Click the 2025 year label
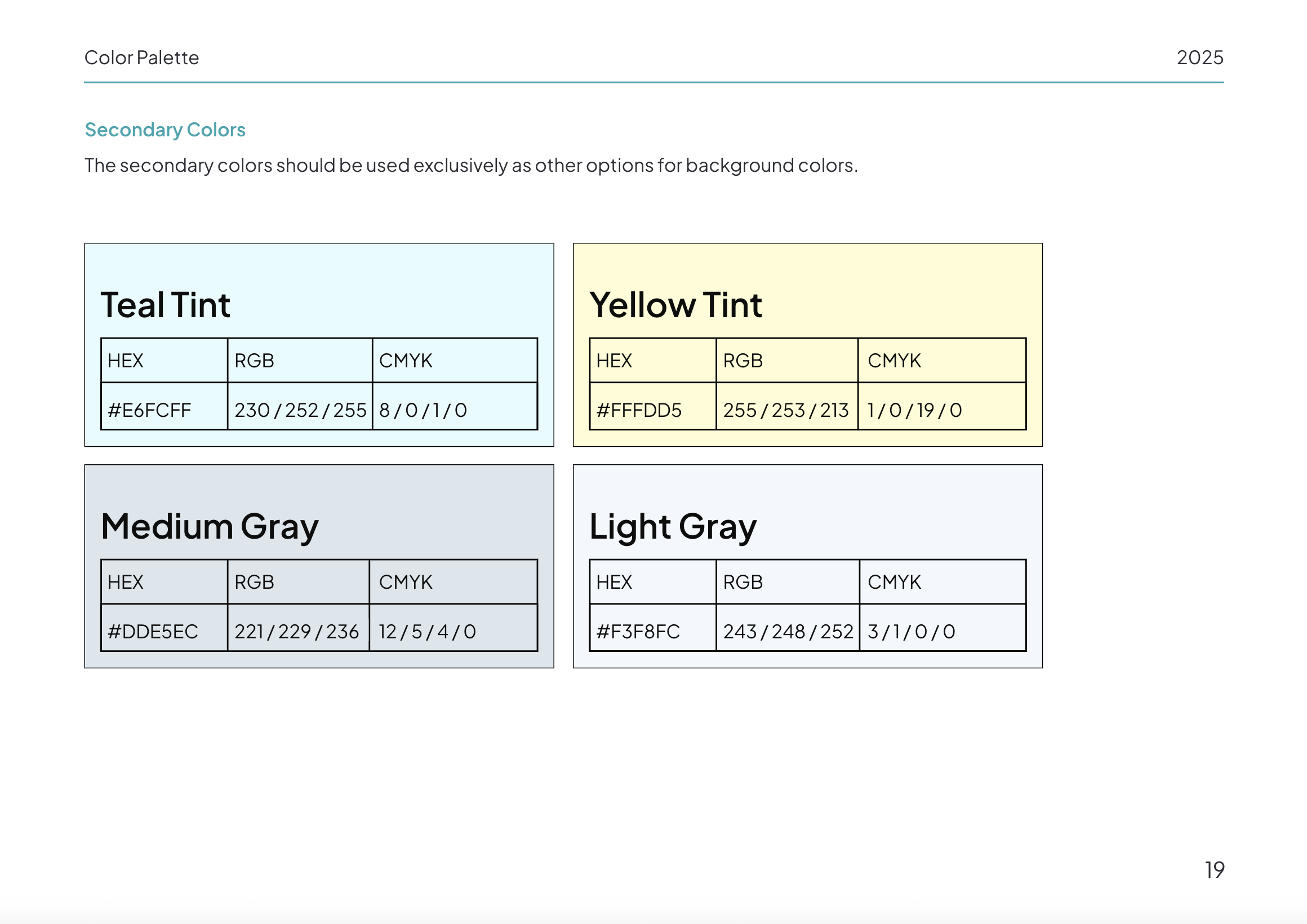This screenshot has height=924, width=1307. point(1199,57)
